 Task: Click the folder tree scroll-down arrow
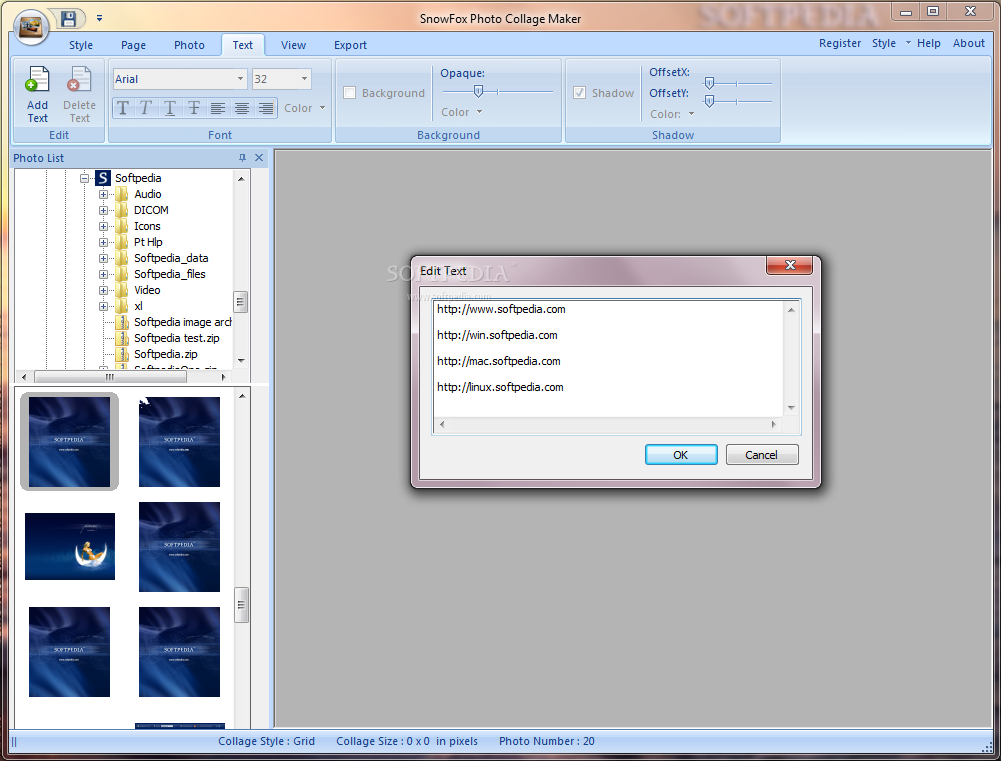click(x=241, y=361)
